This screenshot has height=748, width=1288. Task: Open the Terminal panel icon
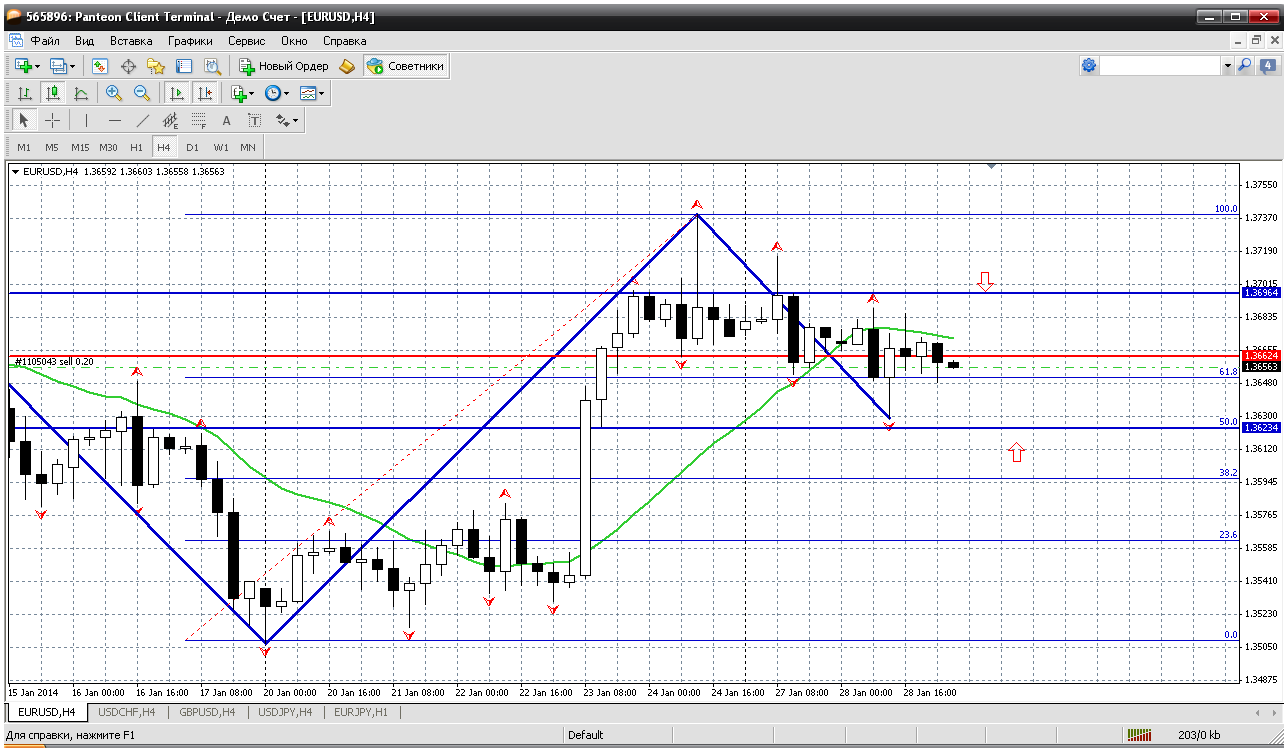coord(184,66)
